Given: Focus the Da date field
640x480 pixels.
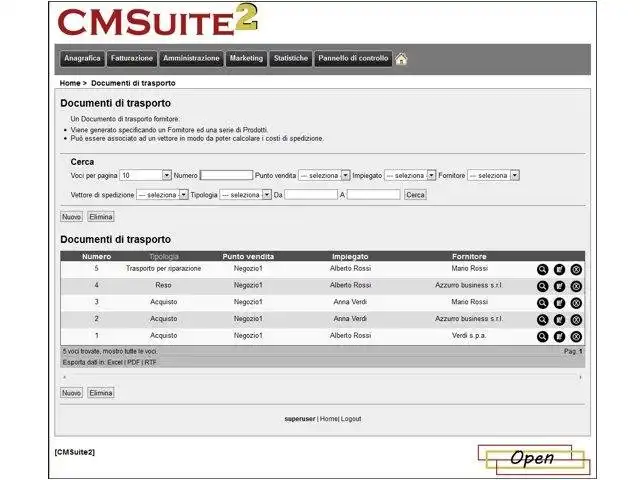Looking at the screenshot, I should coord(311,195).
